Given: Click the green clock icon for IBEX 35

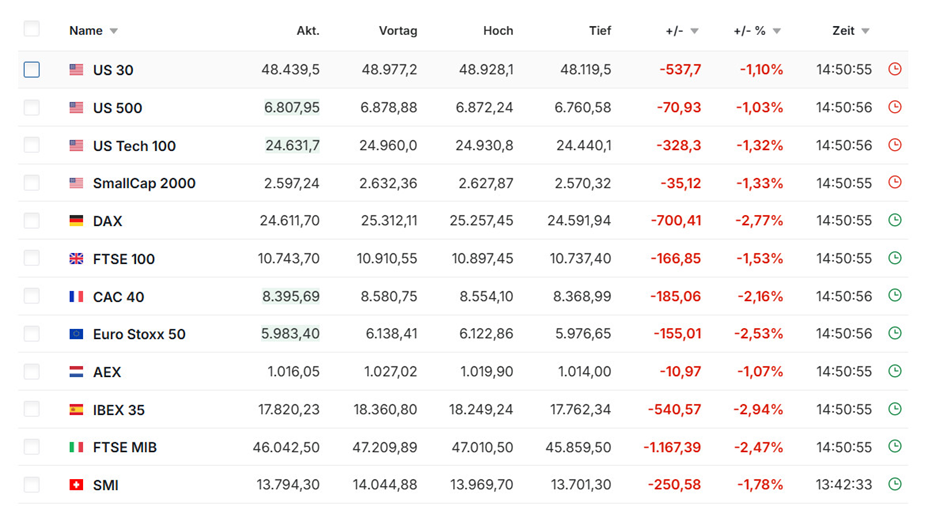Looking at the screenshot, I should 895,409.
